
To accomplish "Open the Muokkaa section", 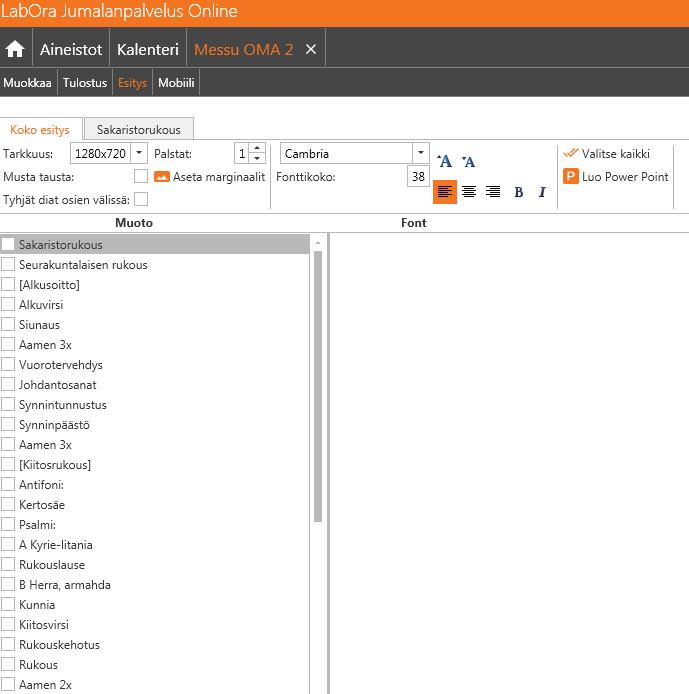I will (x=27, y=83).
